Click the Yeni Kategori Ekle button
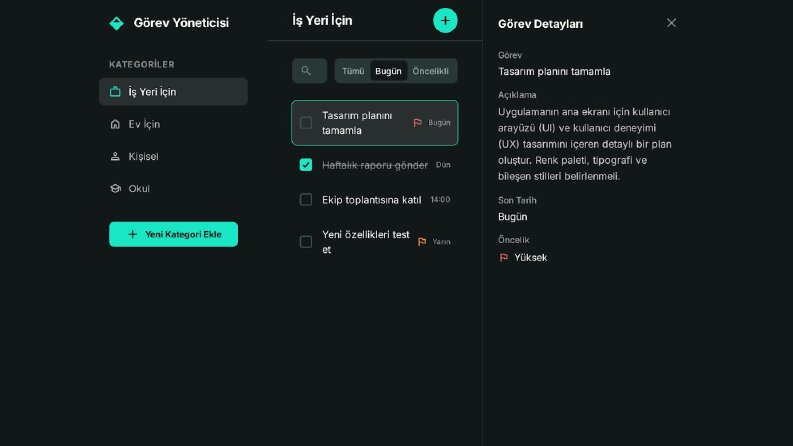This screenshot has width=793, height=446. pos(173,234)
